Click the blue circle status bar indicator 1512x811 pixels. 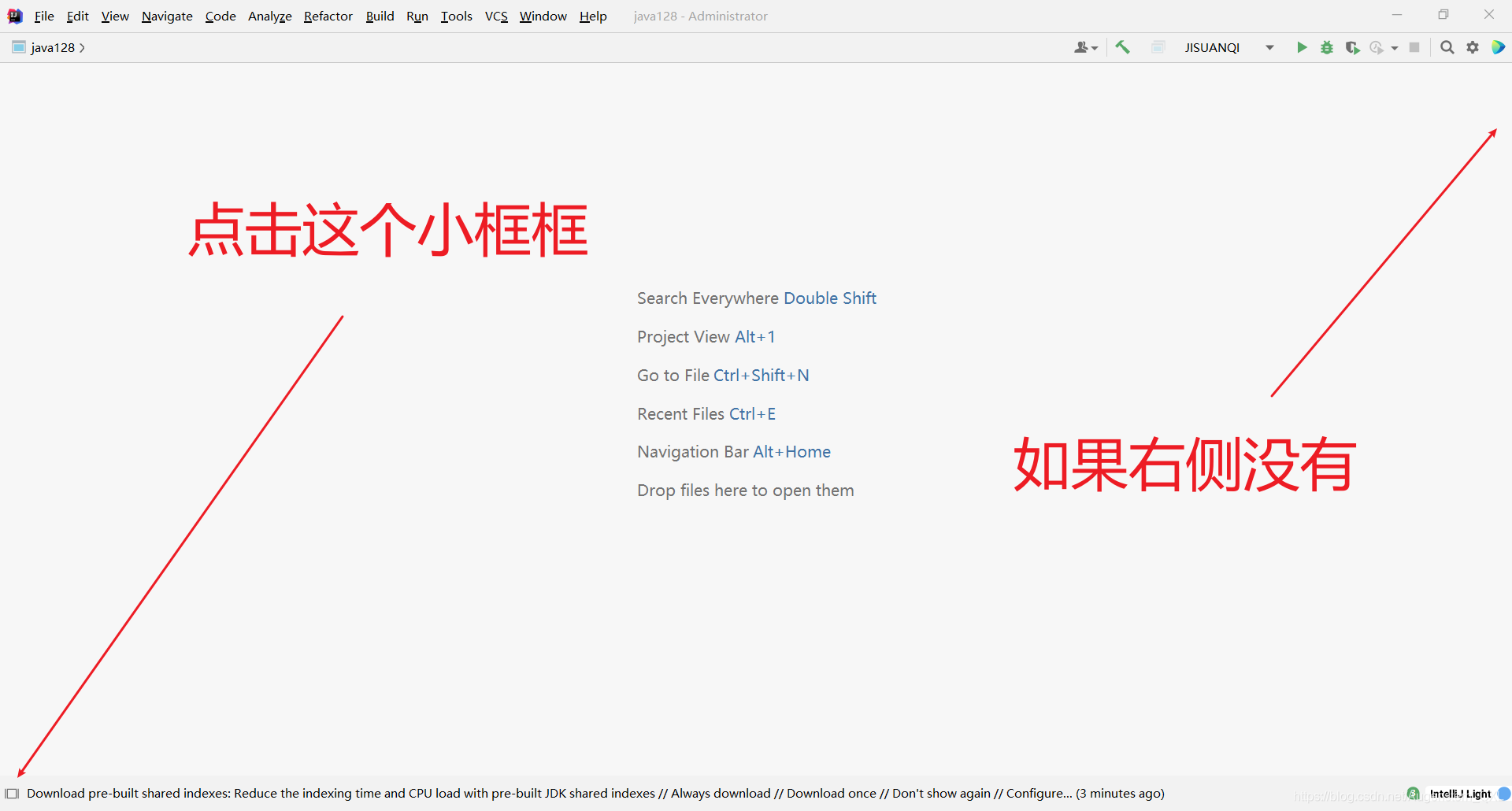click(x=1504, y=794)
